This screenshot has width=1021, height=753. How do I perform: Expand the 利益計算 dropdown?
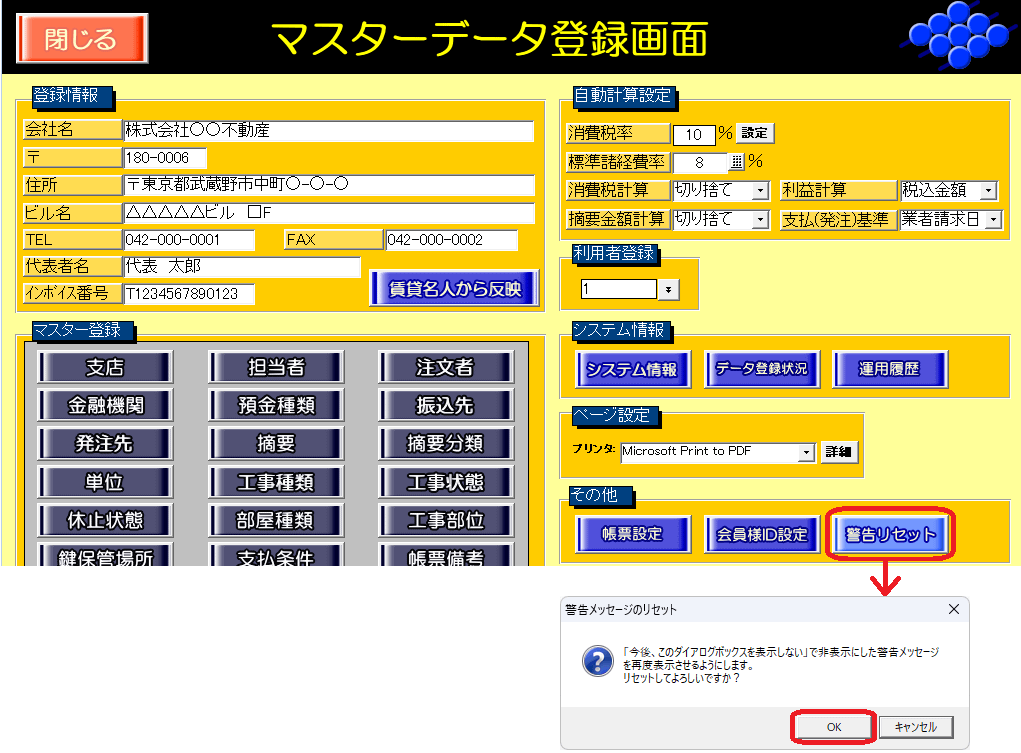[988, 190]
